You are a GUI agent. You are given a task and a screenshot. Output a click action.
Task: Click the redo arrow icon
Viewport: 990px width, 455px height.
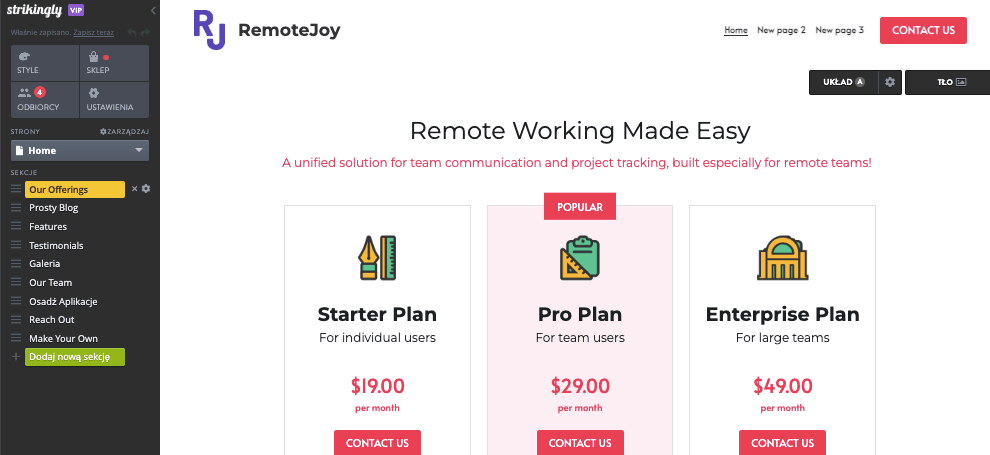click(145, 32)
